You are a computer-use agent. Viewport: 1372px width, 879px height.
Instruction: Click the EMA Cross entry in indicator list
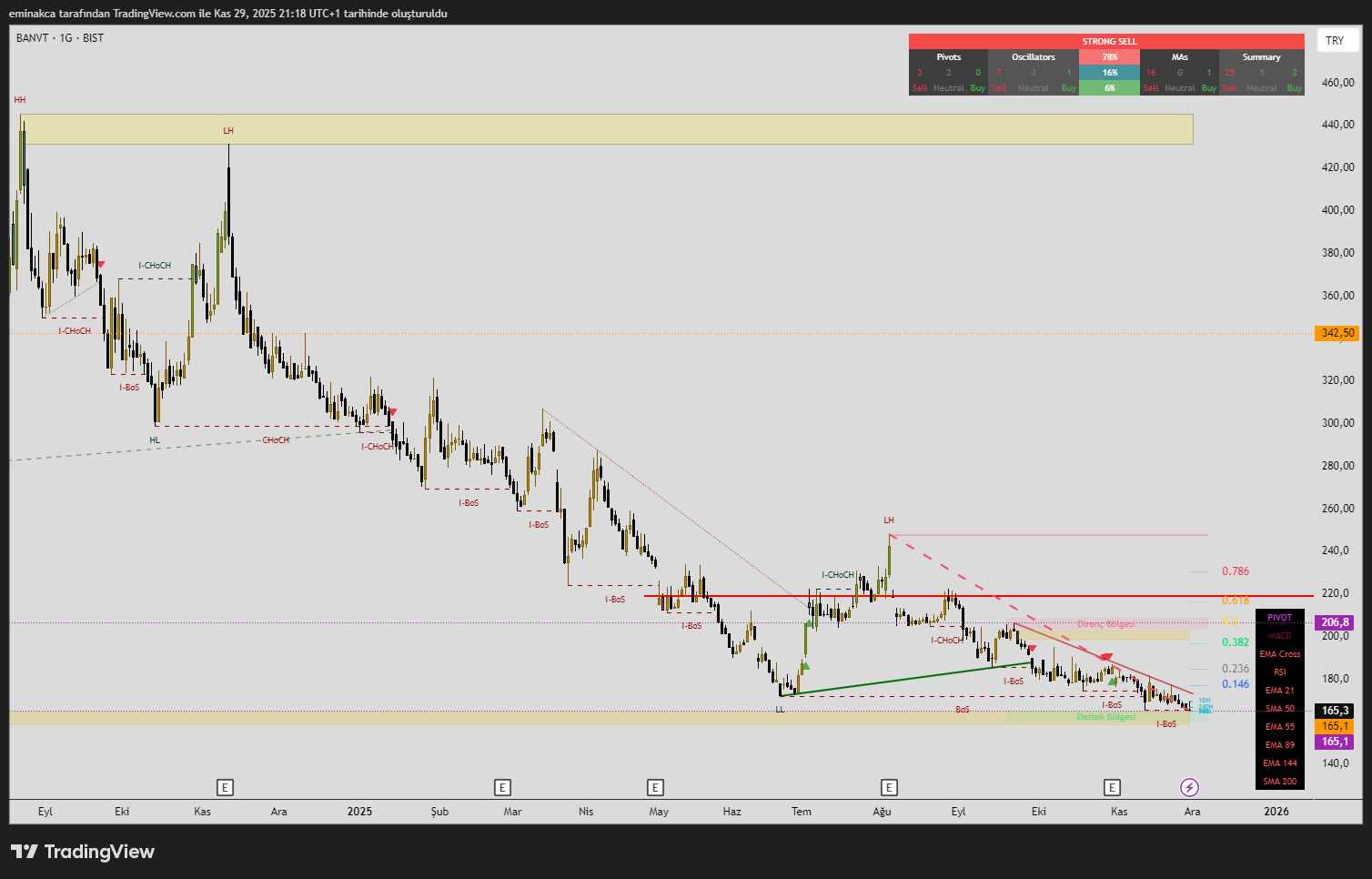click(1279, 654)
